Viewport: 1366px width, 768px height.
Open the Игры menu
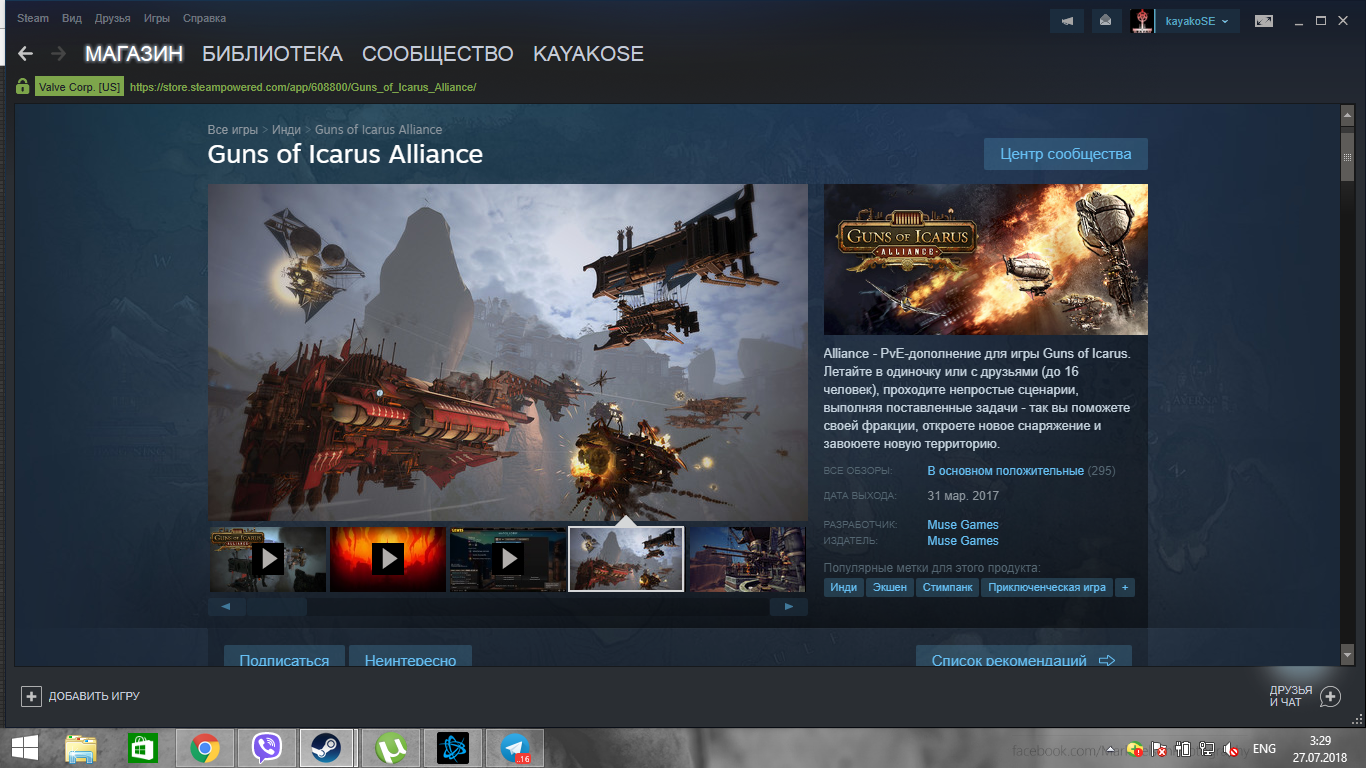click(x=156, y=18)
